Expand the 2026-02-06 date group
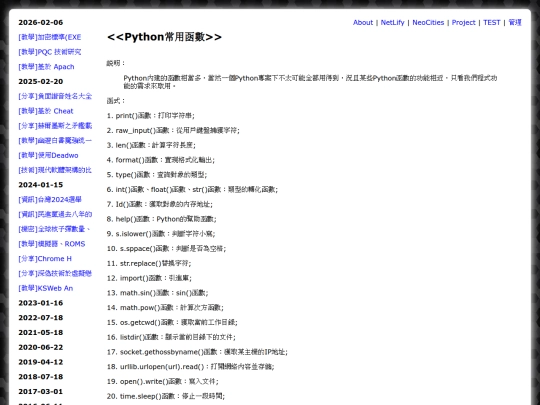540x405 pixels. 41,22
